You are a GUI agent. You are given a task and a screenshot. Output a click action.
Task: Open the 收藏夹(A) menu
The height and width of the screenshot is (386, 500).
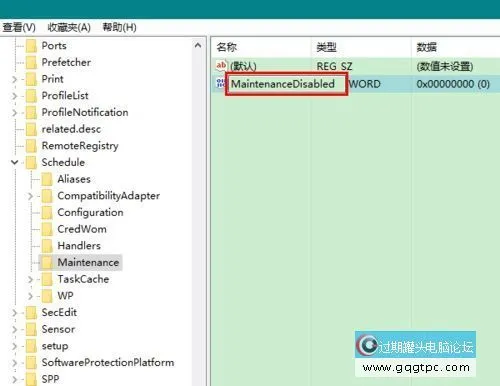coord(69,27)
